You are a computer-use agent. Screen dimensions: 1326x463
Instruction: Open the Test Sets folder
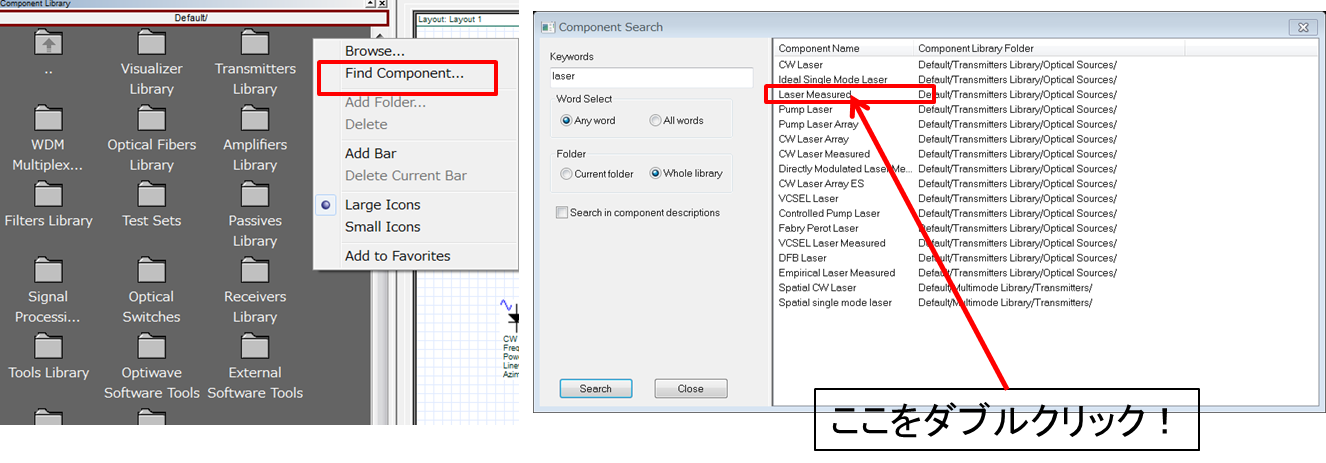click(x=152, y=196)
